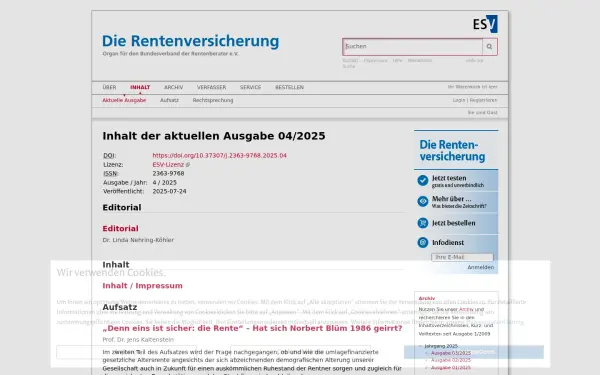Click the Jetzt testen checkmark icon

click(x=423, y=180)
